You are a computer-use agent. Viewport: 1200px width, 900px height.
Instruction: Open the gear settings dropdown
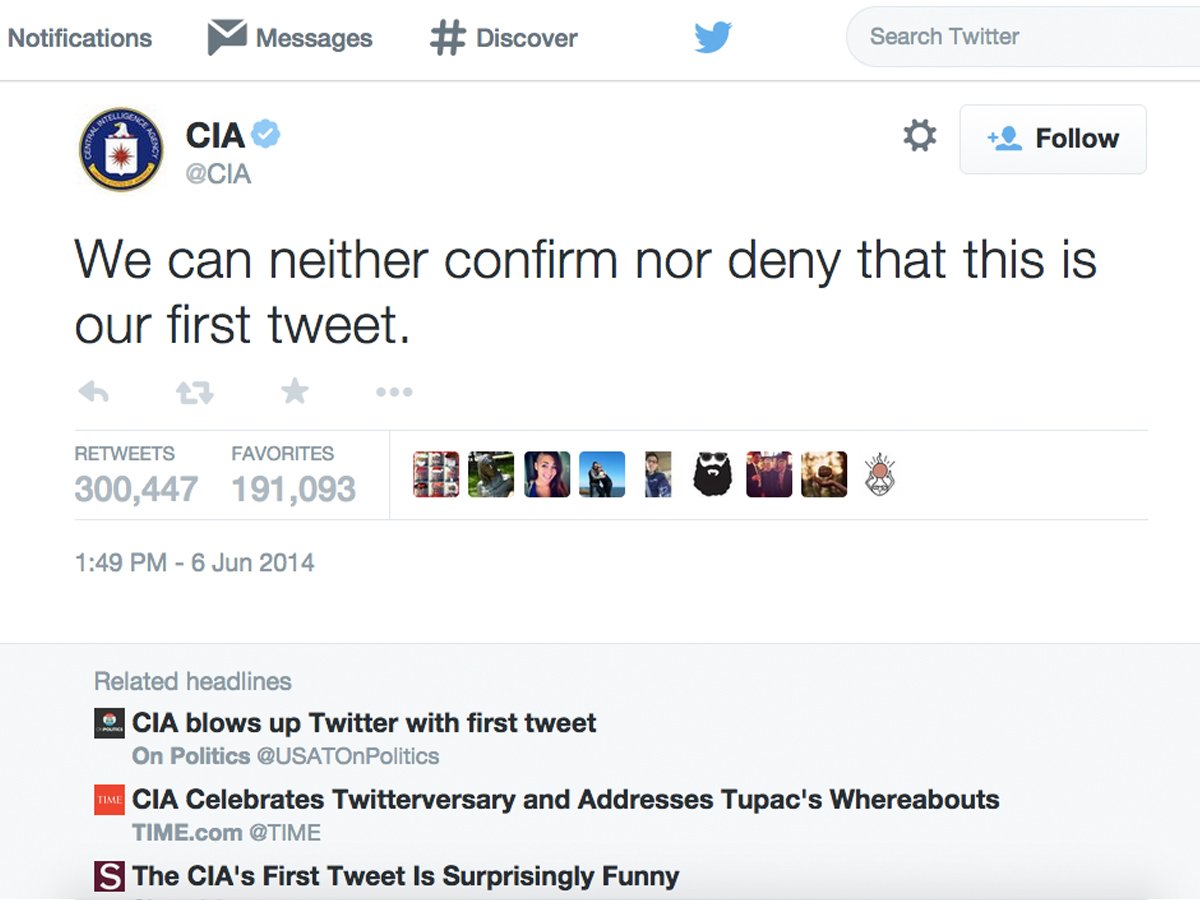919,136
